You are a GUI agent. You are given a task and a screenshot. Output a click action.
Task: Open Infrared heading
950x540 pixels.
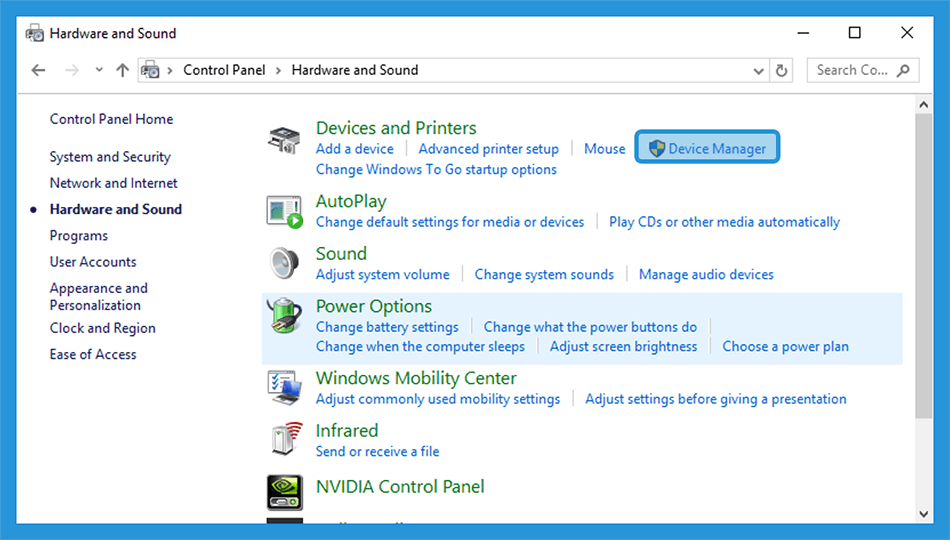tap(347, 431)
